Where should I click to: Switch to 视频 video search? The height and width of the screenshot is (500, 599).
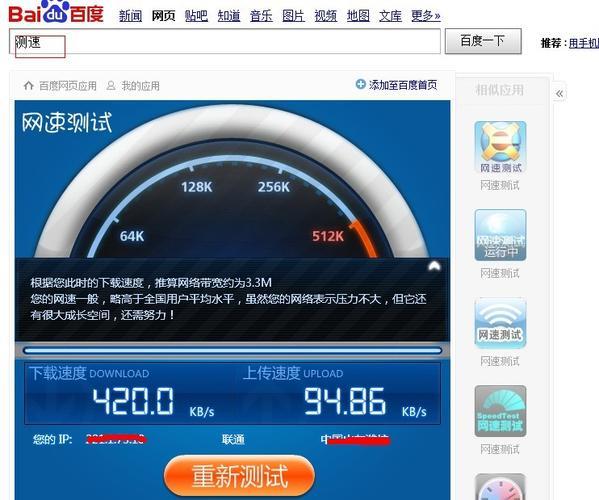point(326,16)
